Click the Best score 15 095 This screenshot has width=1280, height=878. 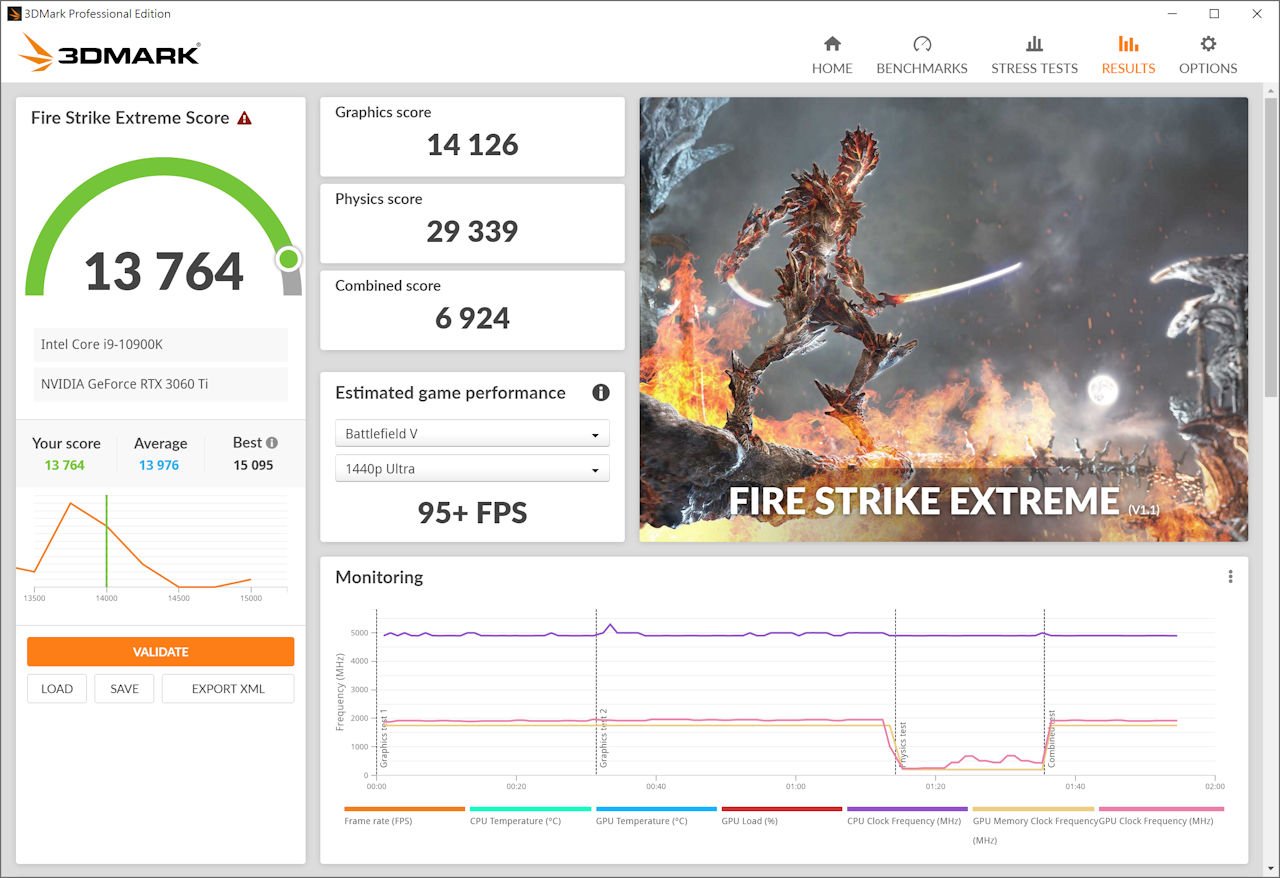tap(253, 465)
